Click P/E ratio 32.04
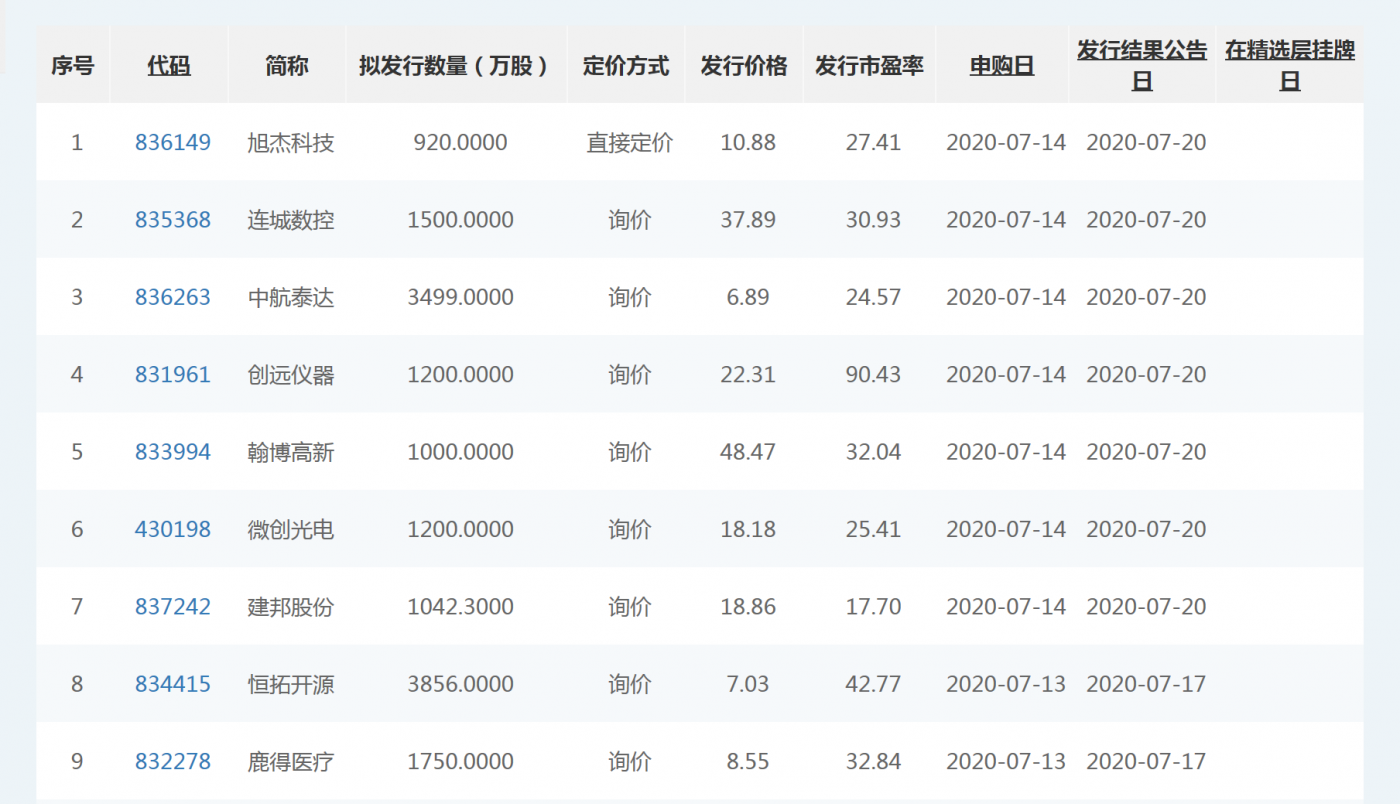The height and width of the screenshot is (804, 1400). click(x=873, y=452)
